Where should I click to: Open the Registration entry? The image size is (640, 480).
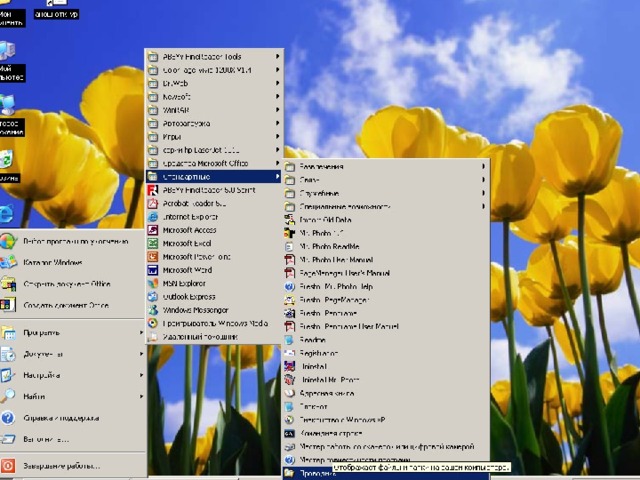point(386,353)
